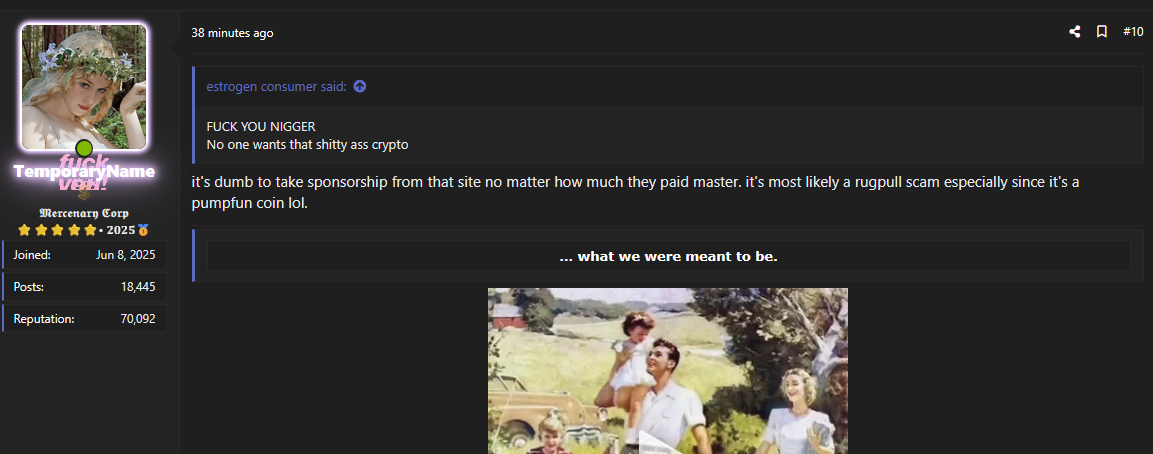Click the 'what we were meant to be' signature
This screenshot has width=1153, height=454.
point(668,257)
